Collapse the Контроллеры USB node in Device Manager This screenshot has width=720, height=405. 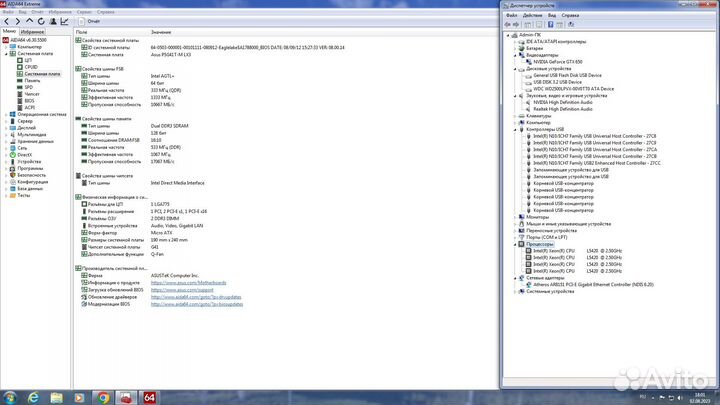click(515, 129)
